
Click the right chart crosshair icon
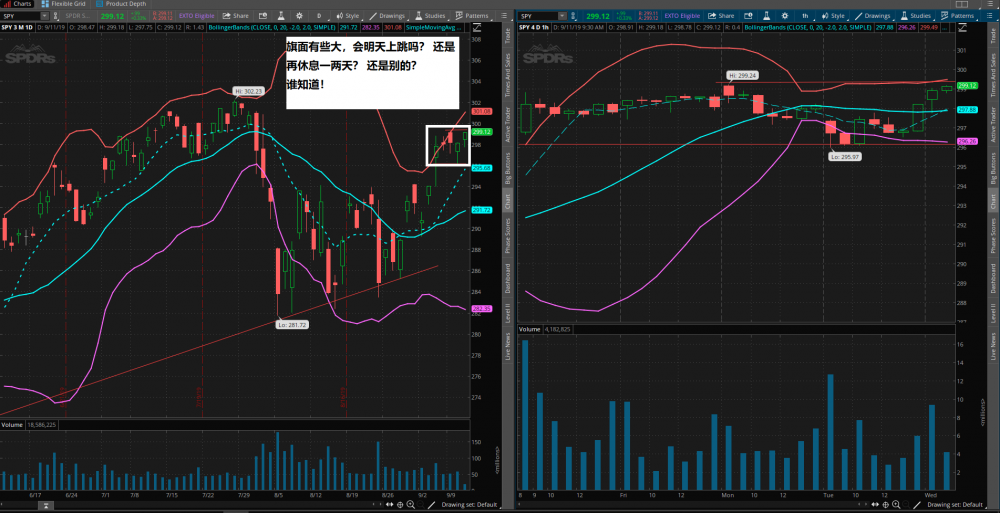tap(885, 505)
